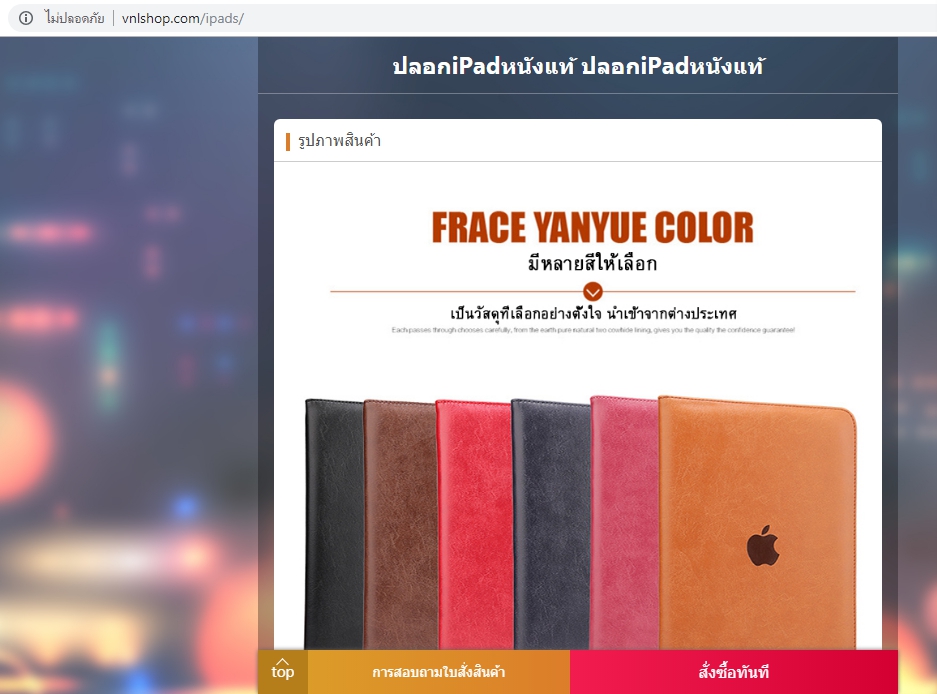Open การสอบถามใบสั่งสินค้า order inquiry button
The image size is (937, 694).
tap(439, 672)
